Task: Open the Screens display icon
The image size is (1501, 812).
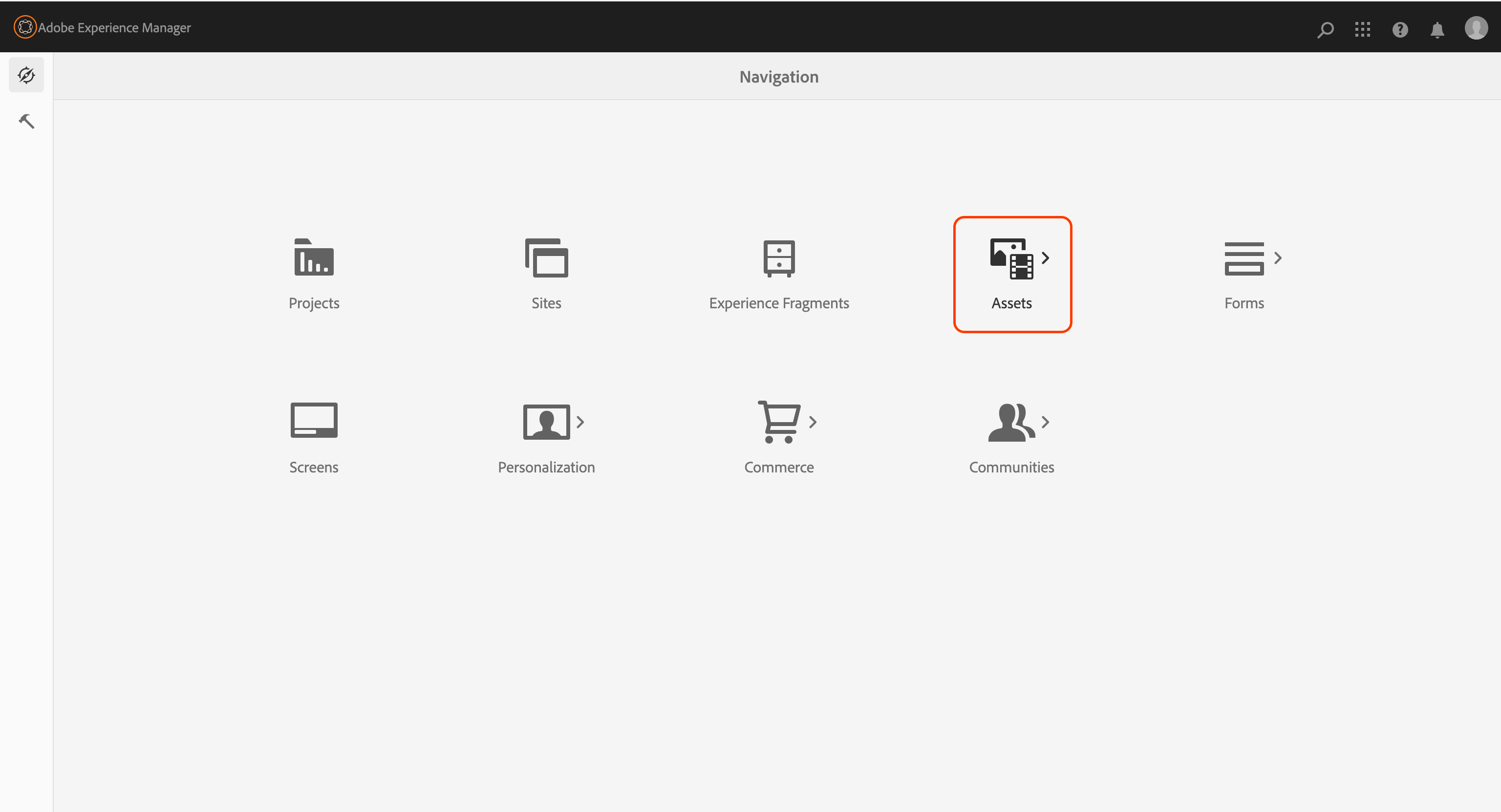Action: click(x=314, y=420)
